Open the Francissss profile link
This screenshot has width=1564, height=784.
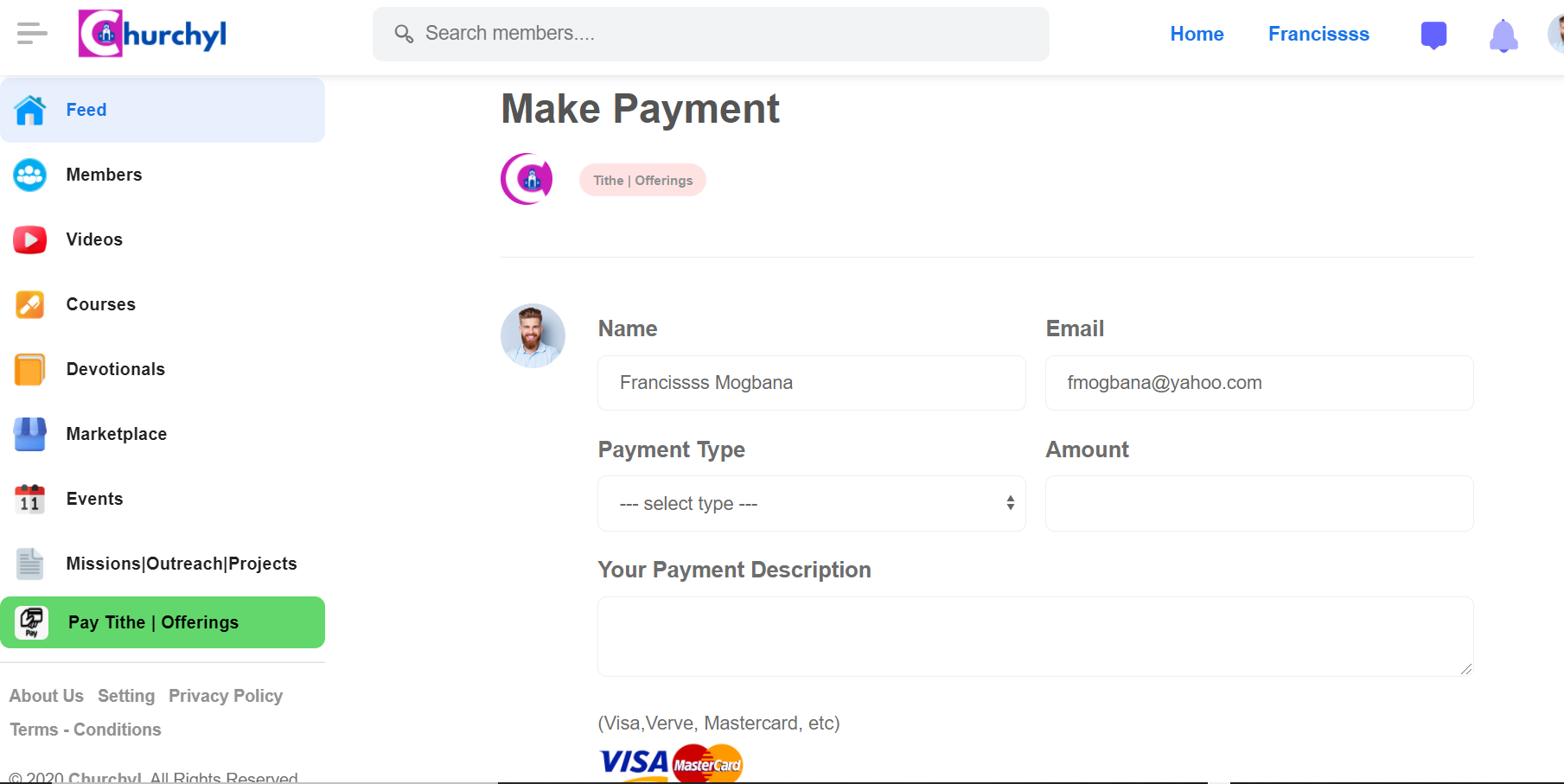pyautogui.click(x=1318, y=34)
